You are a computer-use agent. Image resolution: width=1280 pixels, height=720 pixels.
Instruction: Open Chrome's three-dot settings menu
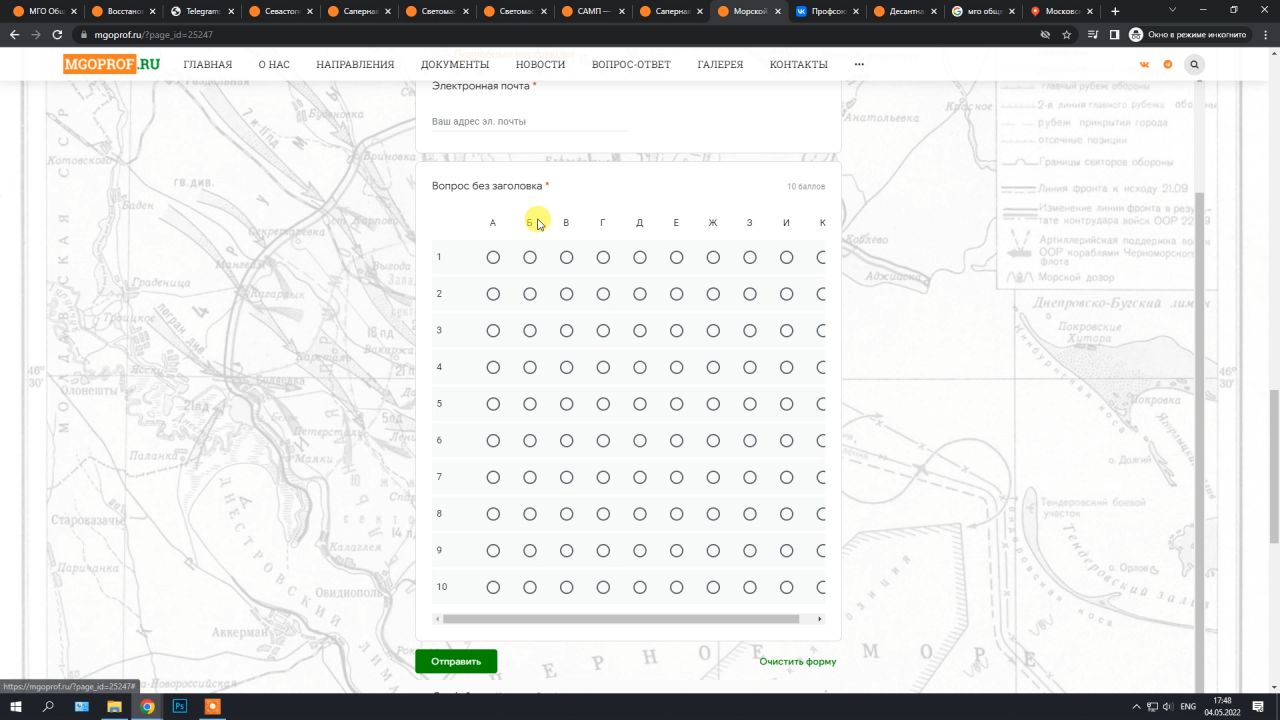[x=1265, y=35]
